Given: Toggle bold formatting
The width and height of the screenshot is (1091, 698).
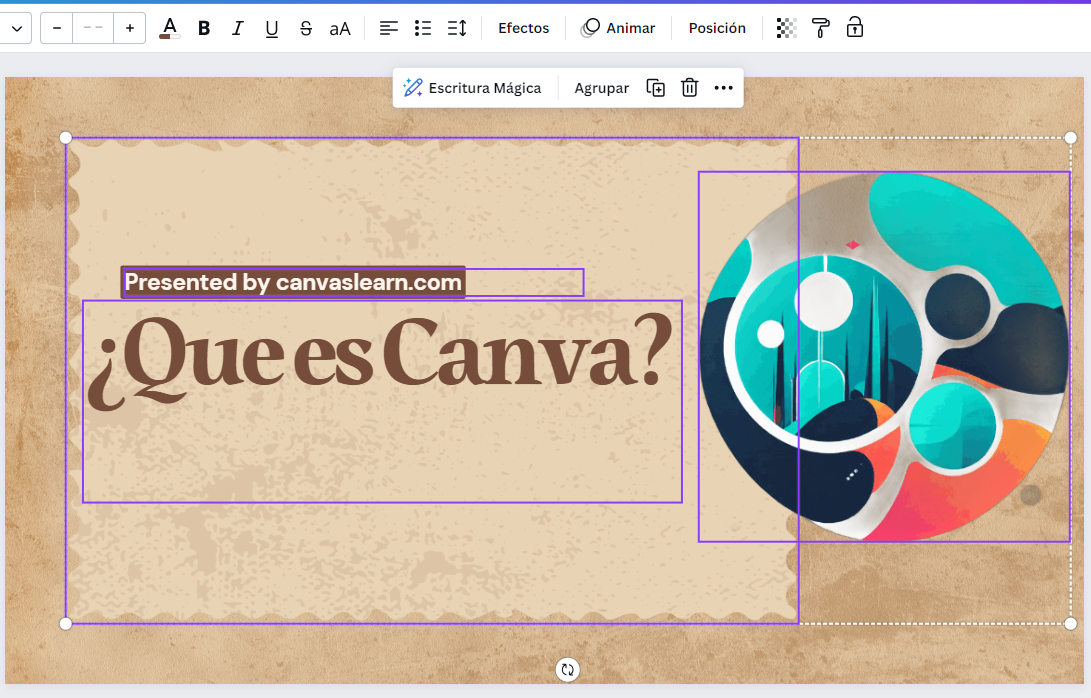Looking at the screenshot, I should pyautogui.click(x=203, y=28).
